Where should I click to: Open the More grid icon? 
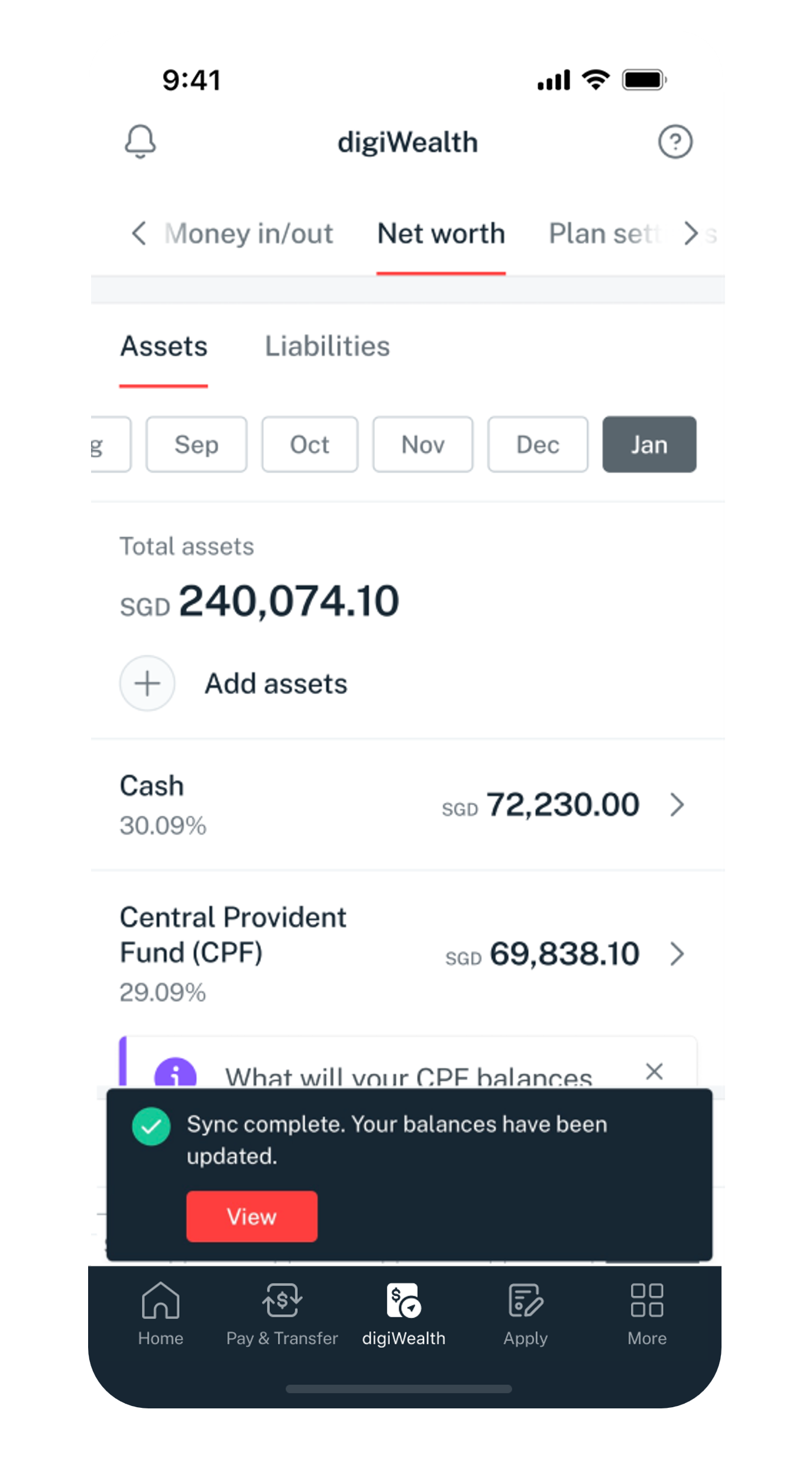click(646, 1301)
